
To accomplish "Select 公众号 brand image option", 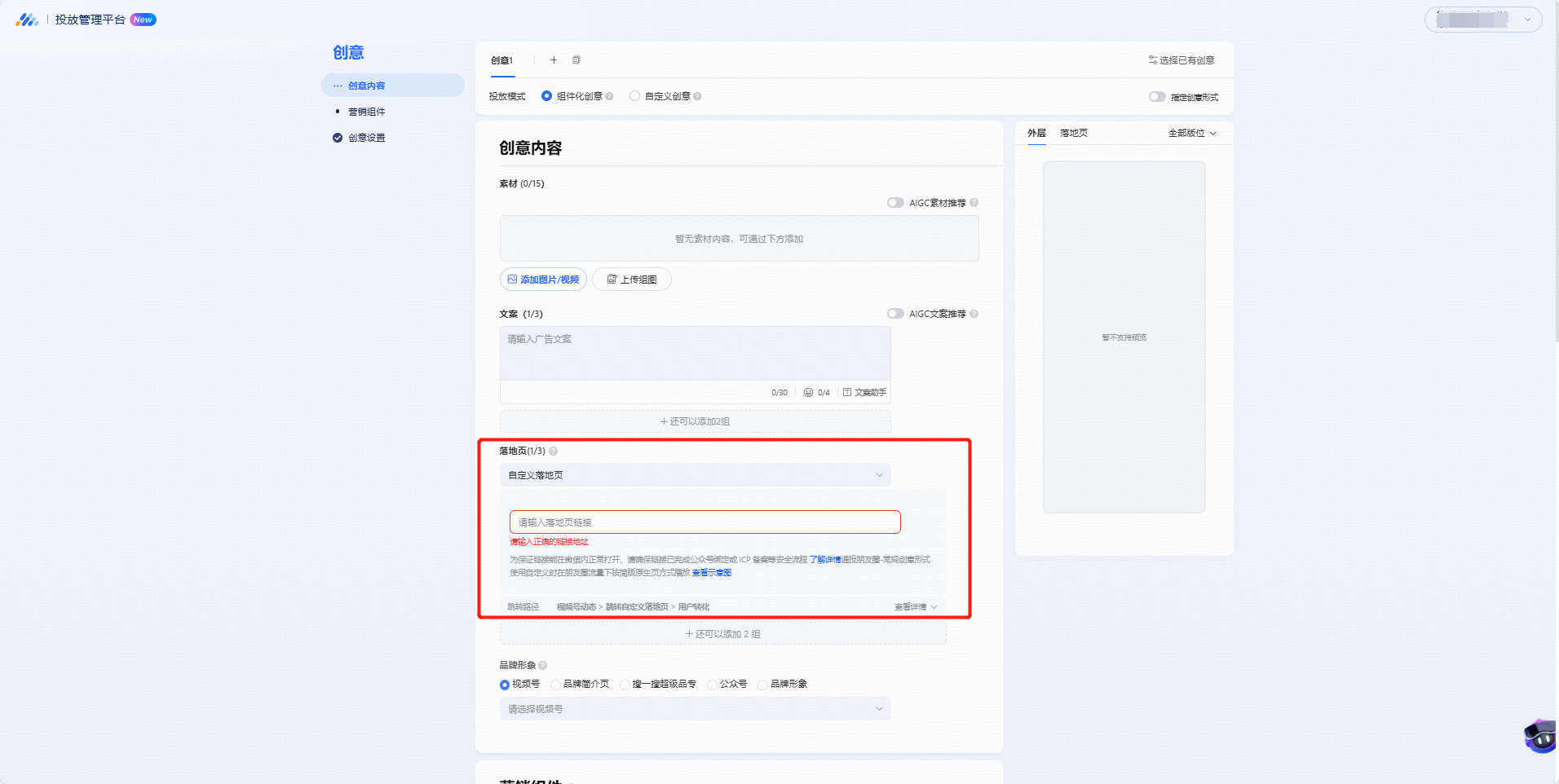I will (x=712, y=685).
